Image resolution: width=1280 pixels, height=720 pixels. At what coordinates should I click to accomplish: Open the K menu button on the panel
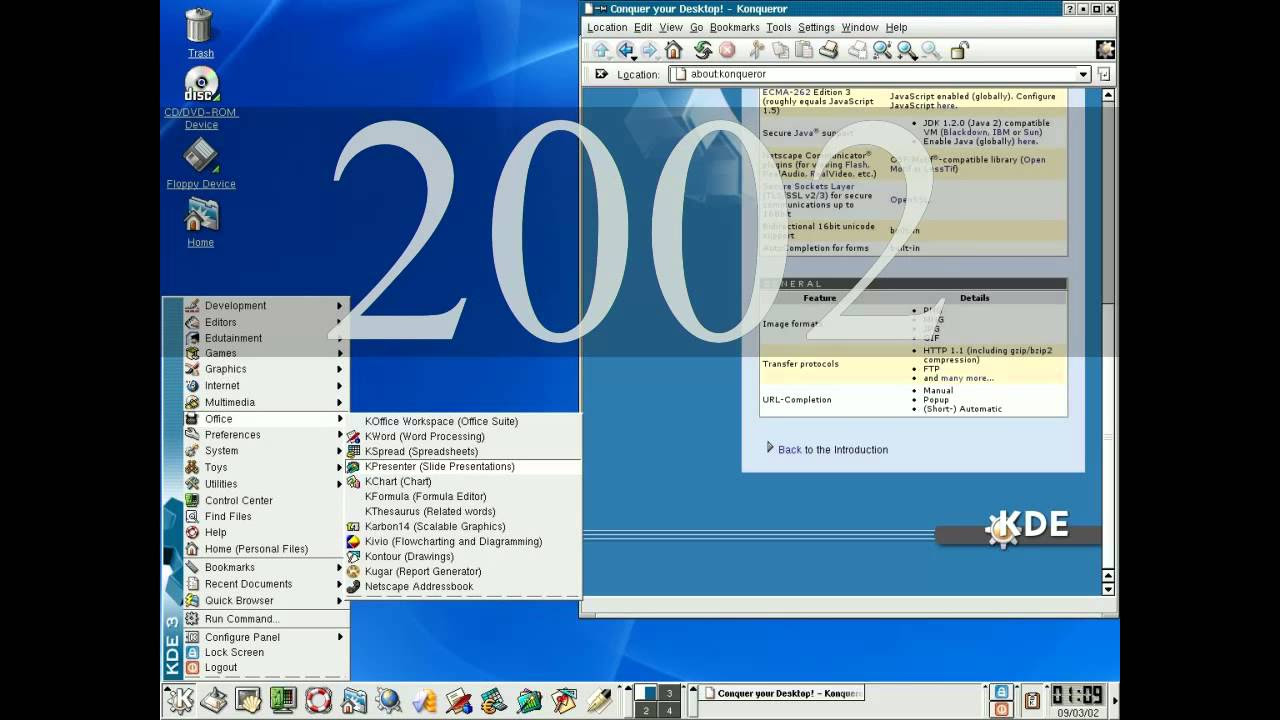pos(180,700)
